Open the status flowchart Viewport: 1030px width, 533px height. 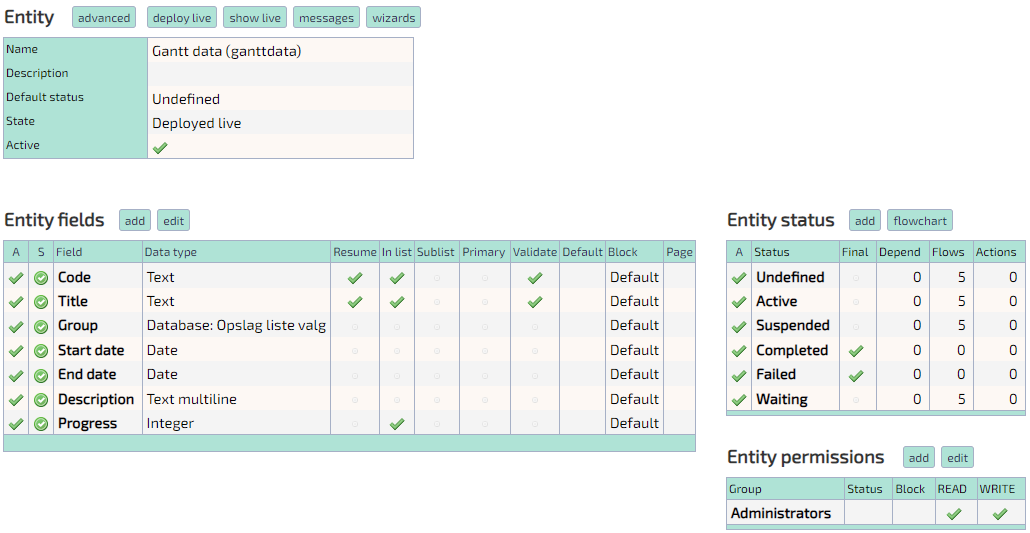(919, 221)
